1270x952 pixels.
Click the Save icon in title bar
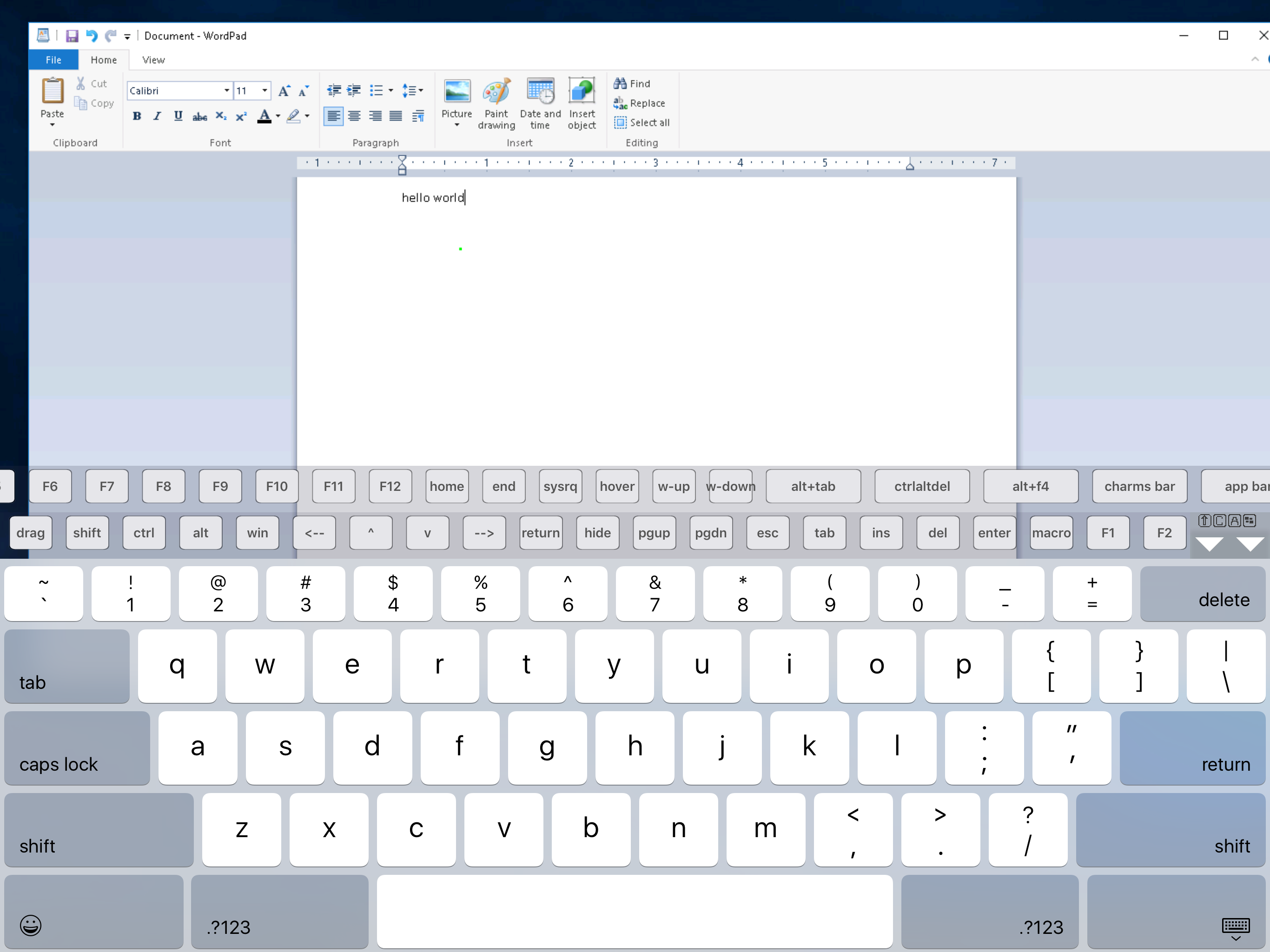point(72,36)
